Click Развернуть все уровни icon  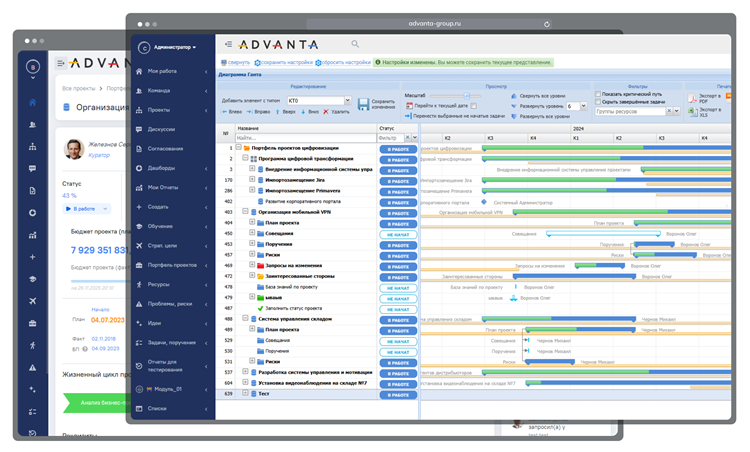[514, 116]
